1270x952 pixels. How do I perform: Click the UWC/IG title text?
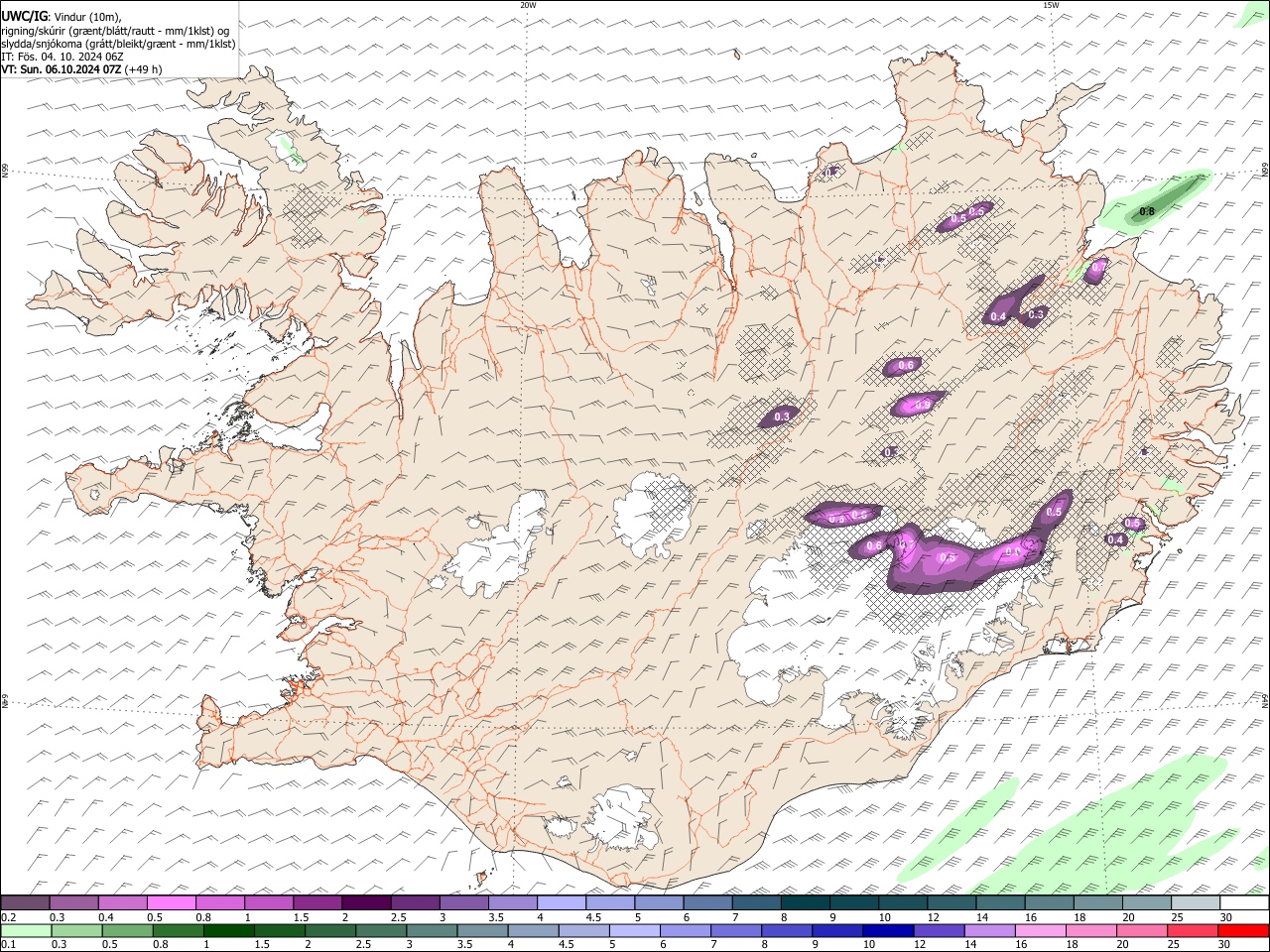click(x=24, y=16)
